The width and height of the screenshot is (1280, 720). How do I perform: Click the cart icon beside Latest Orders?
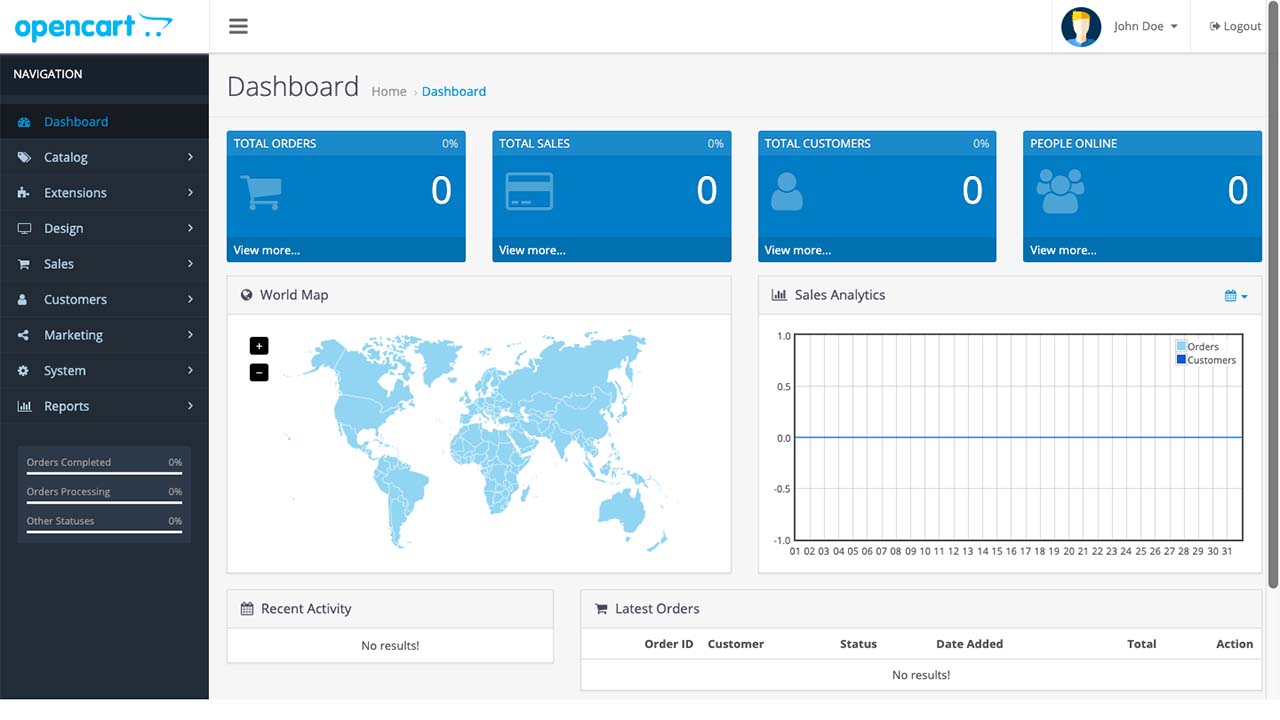click(601, 609)
